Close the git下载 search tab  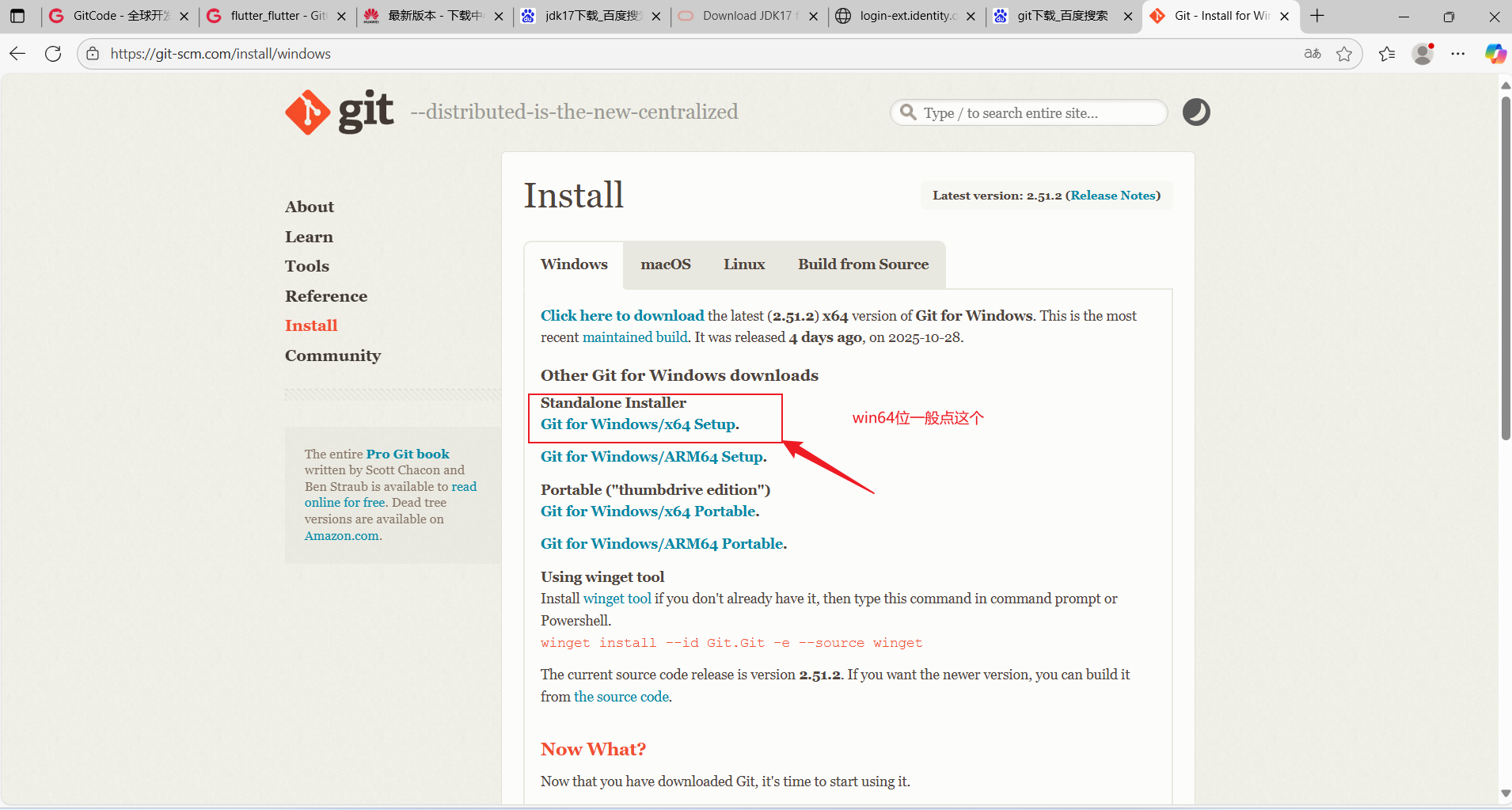click(x=1128, y=16)
